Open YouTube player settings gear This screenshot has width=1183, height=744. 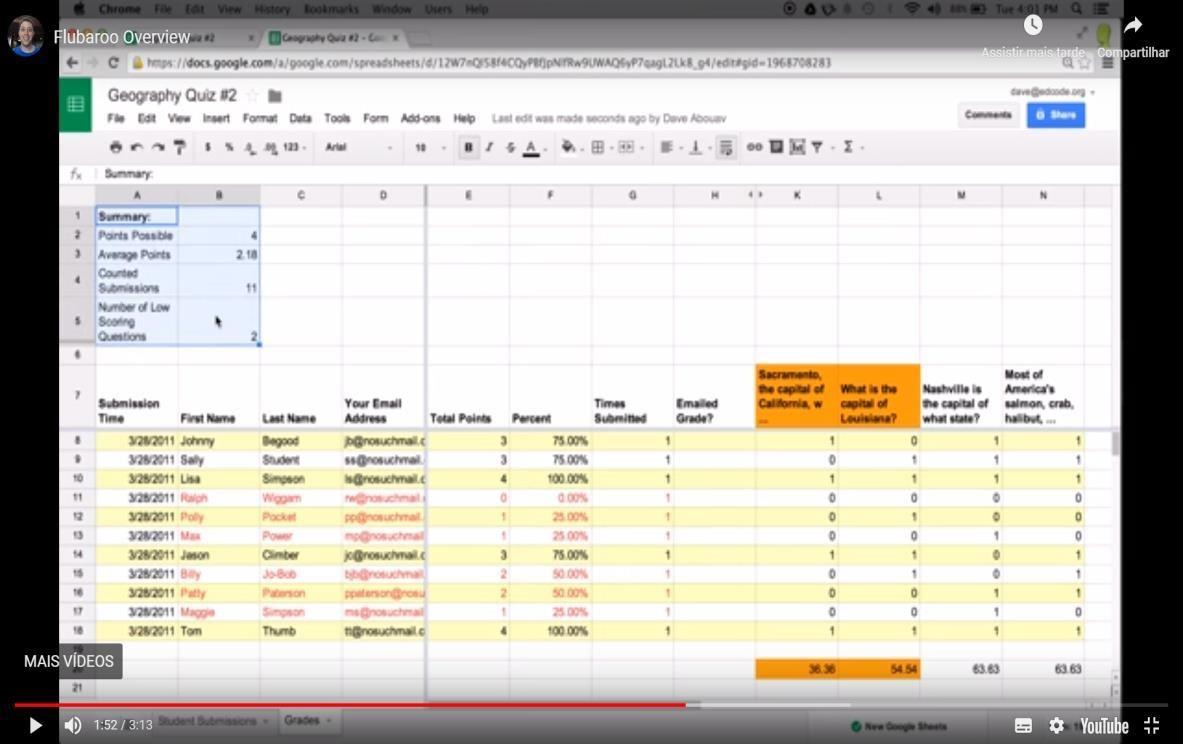click(x=1056, y=726)
